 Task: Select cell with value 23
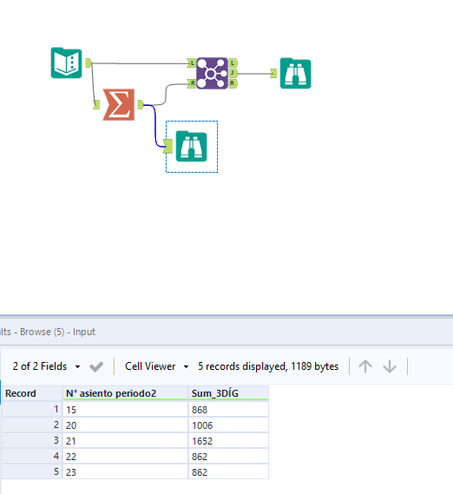125,472
